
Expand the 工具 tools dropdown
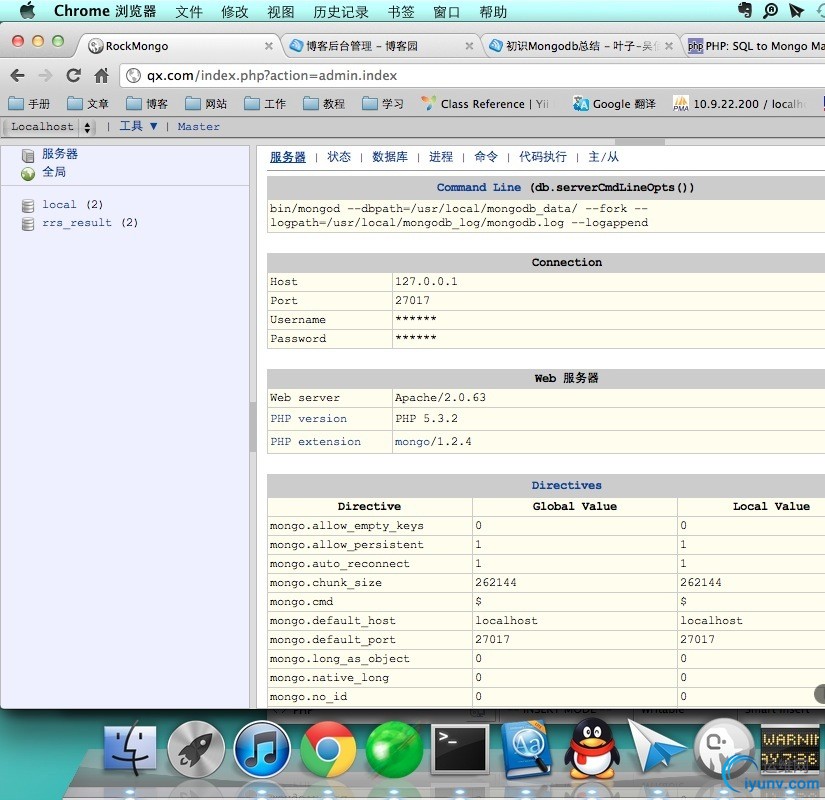click(138, 126)
